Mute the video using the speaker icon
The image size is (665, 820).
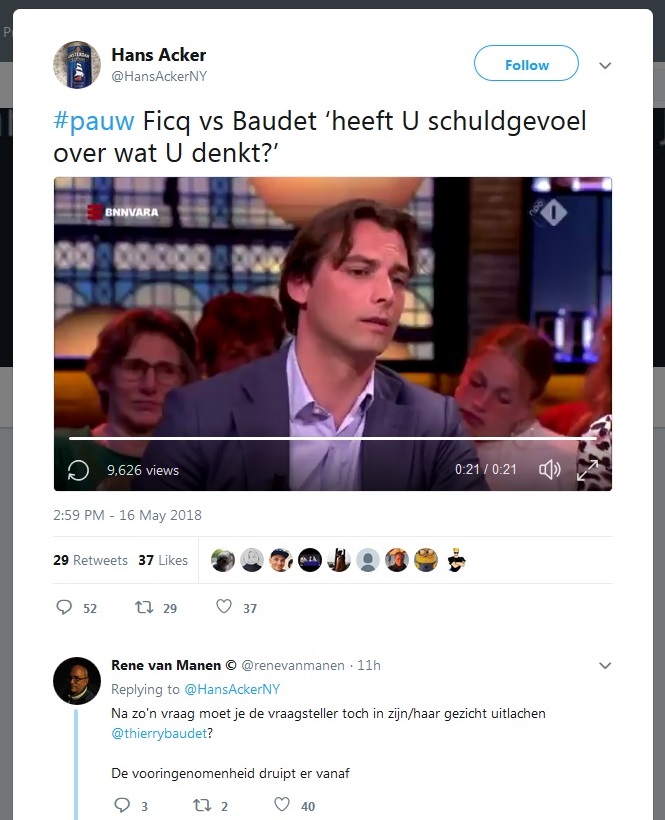(549, 470)
